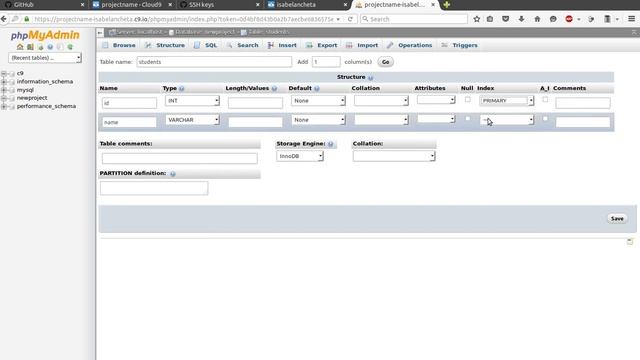The width and height of the screenshot is (640, 360).
Task: Open the Recent tables dropdown
Action: pyautogui.click(x=45, y=58)
